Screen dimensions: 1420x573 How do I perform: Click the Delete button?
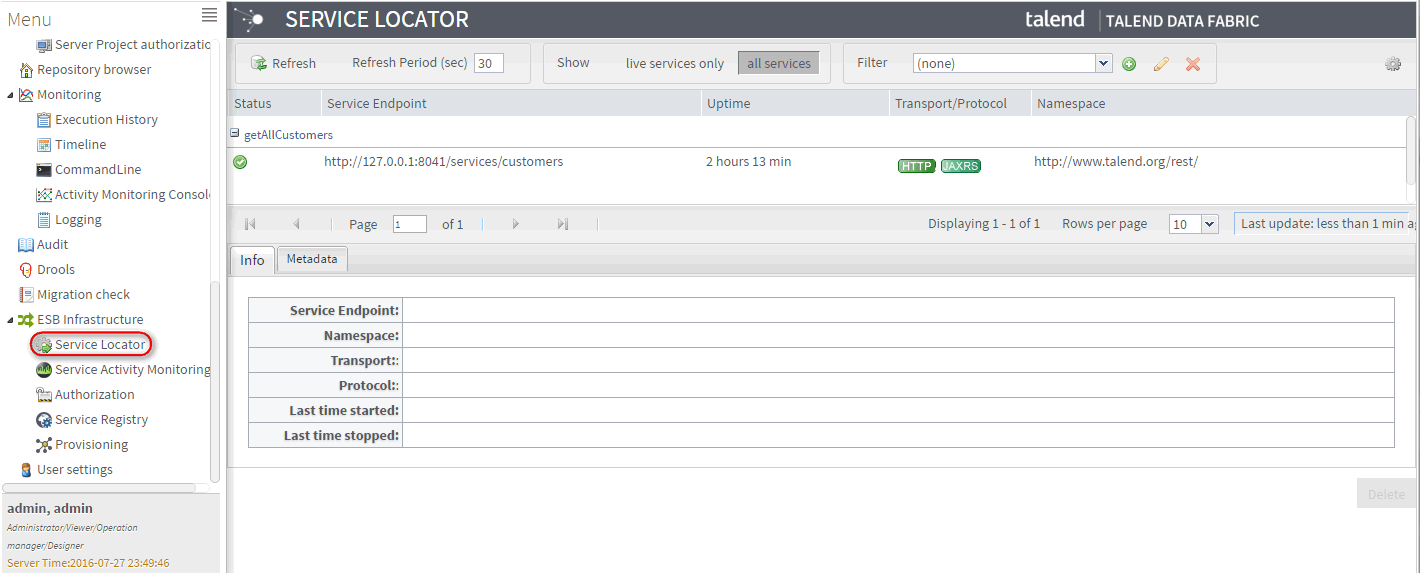[x=1386, y=493]
